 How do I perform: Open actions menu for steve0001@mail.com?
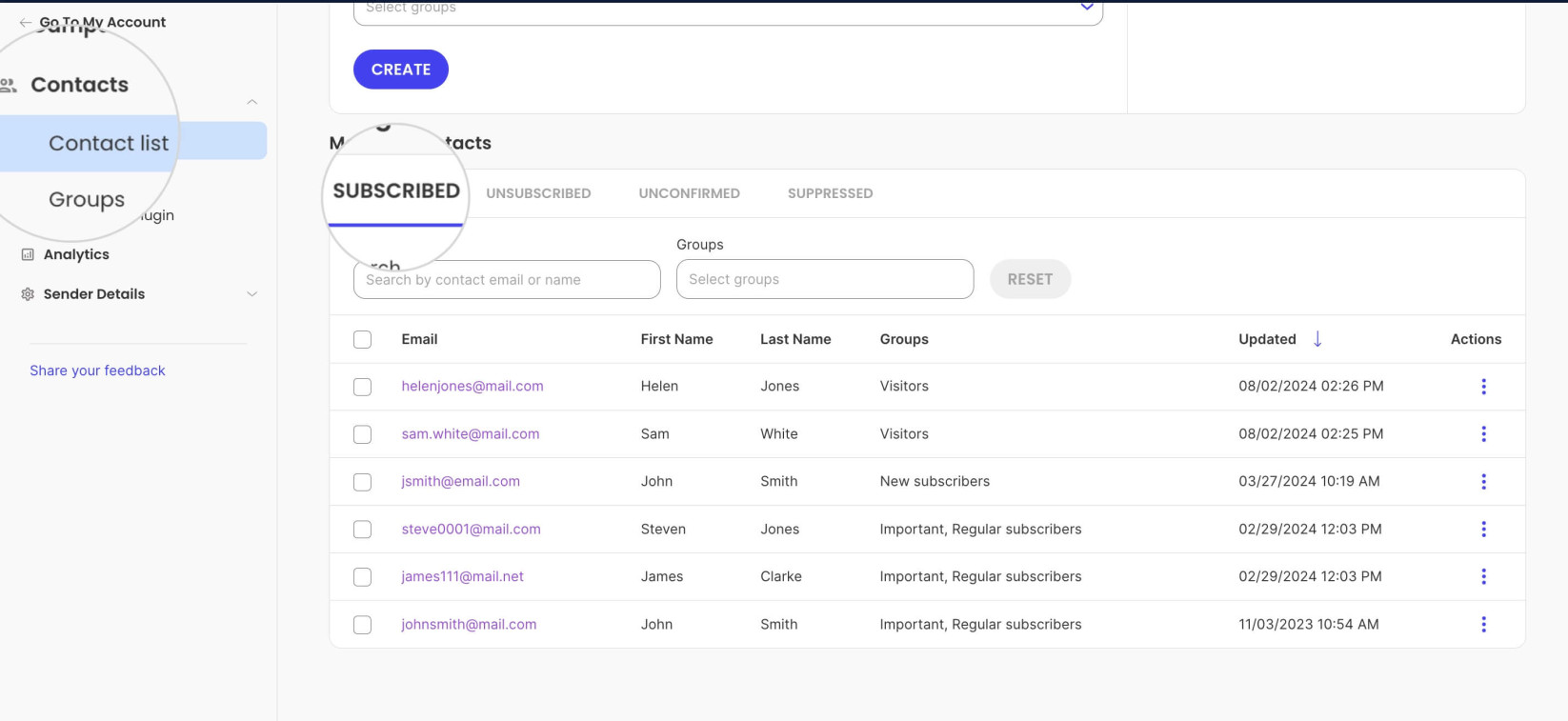coord(1483,530)
